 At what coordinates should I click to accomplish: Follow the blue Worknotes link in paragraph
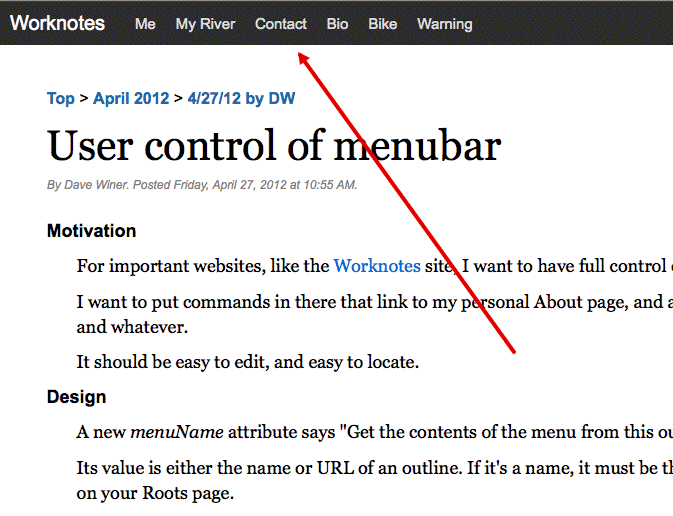pyautogui.click(x=377, y=266)
